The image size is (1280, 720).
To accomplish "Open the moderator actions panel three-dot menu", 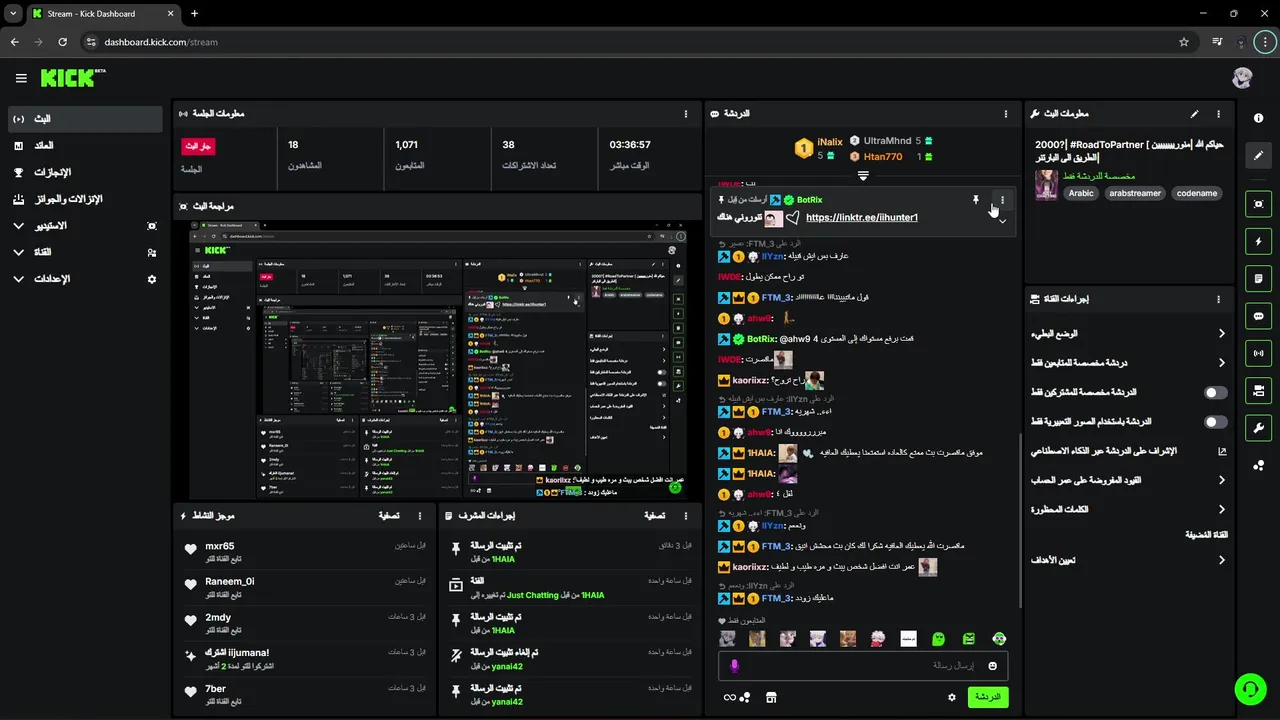I will point(685,516).
